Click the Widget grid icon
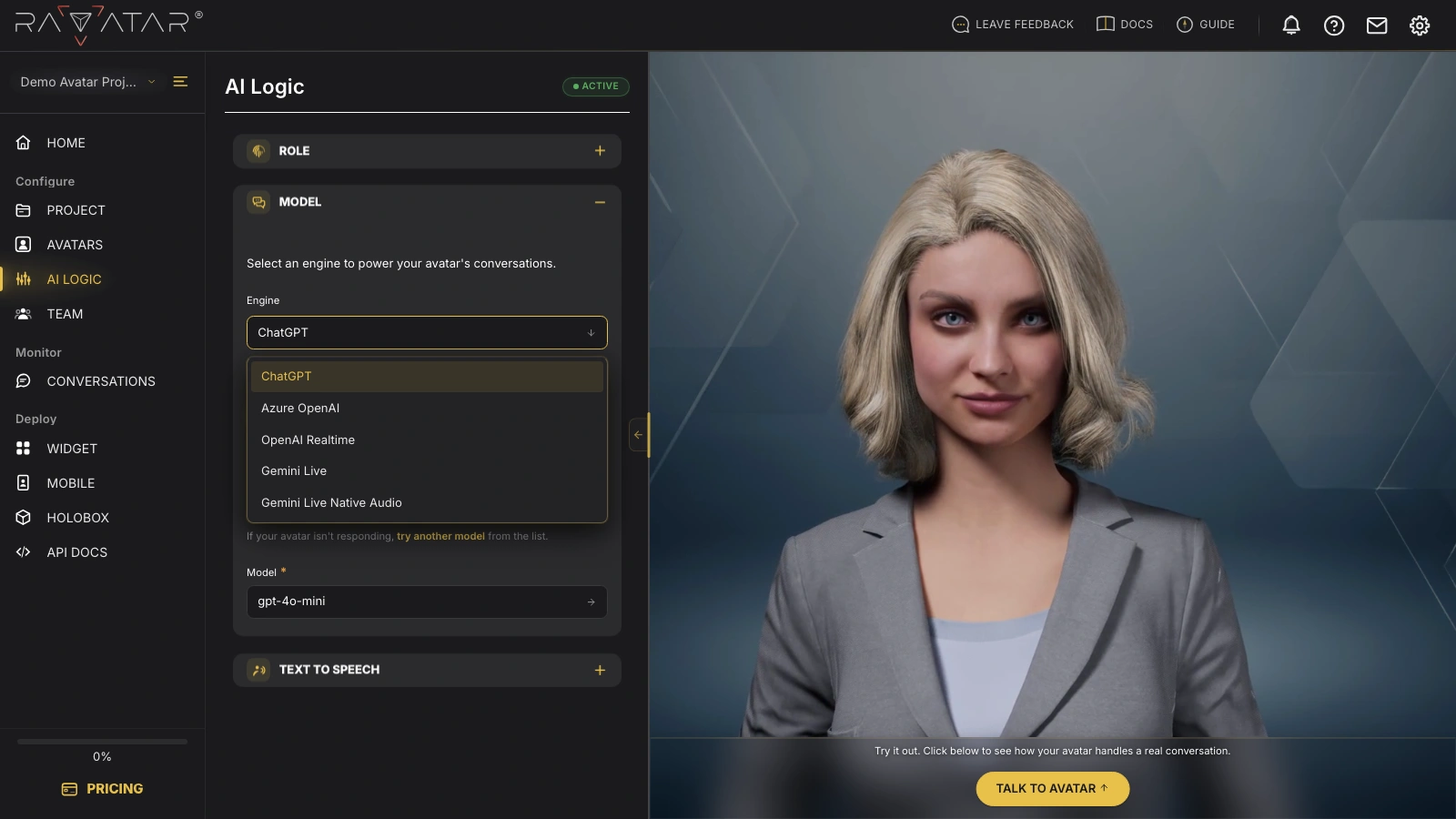 pyautogui.click(x=24, y=449)
